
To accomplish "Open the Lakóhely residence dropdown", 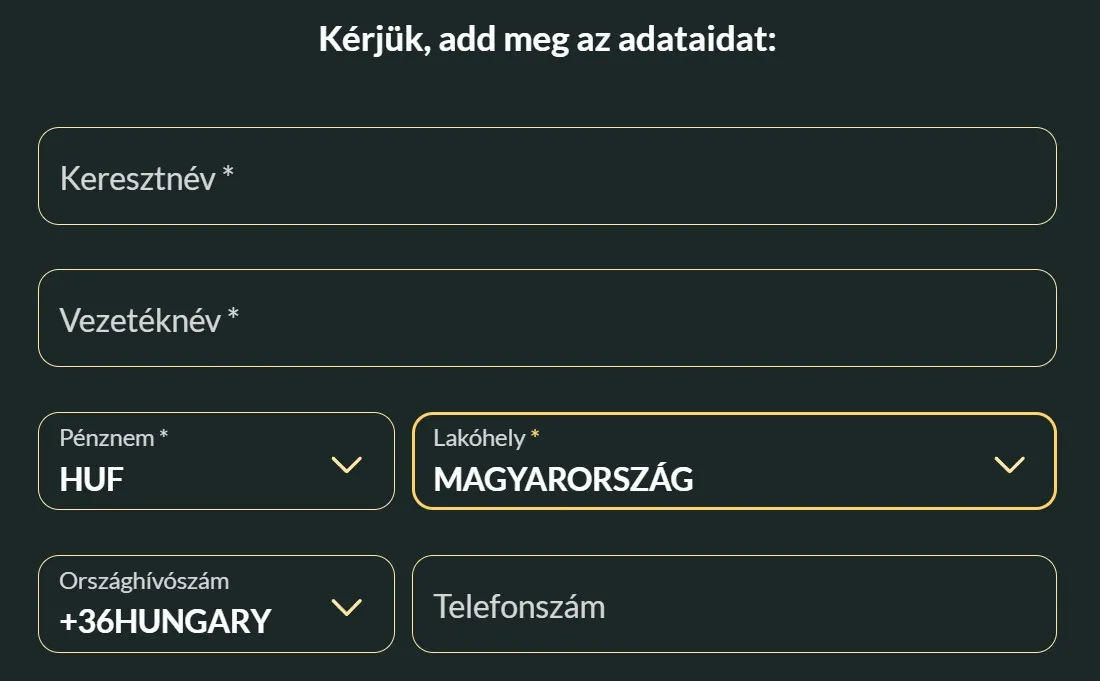I will pyautogui.click(x=733, y=461).
